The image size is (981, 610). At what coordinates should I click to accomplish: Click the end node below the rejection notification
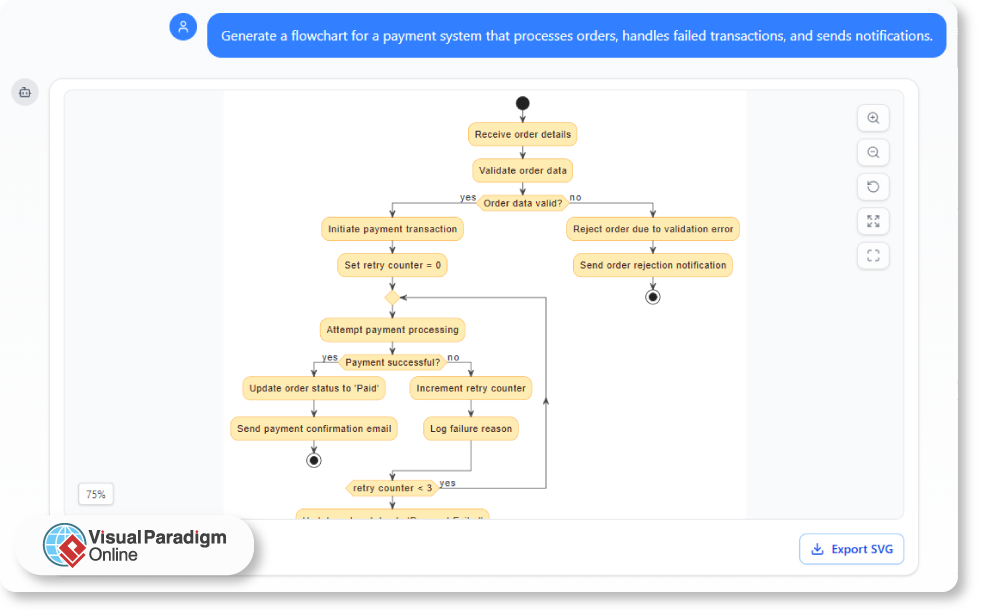[652, 296]
